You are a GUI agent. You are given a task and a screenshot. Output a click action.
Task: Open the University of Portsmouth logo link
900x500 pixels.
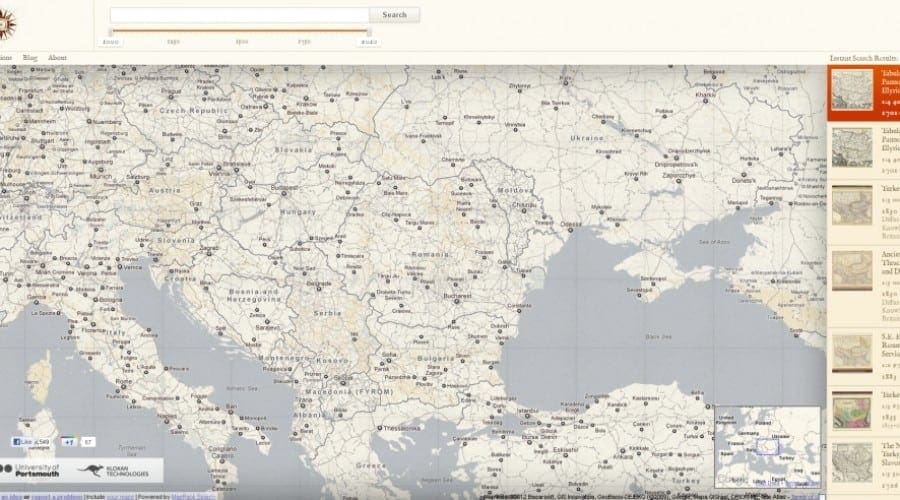pyautogui.click(x=31, y=471)
